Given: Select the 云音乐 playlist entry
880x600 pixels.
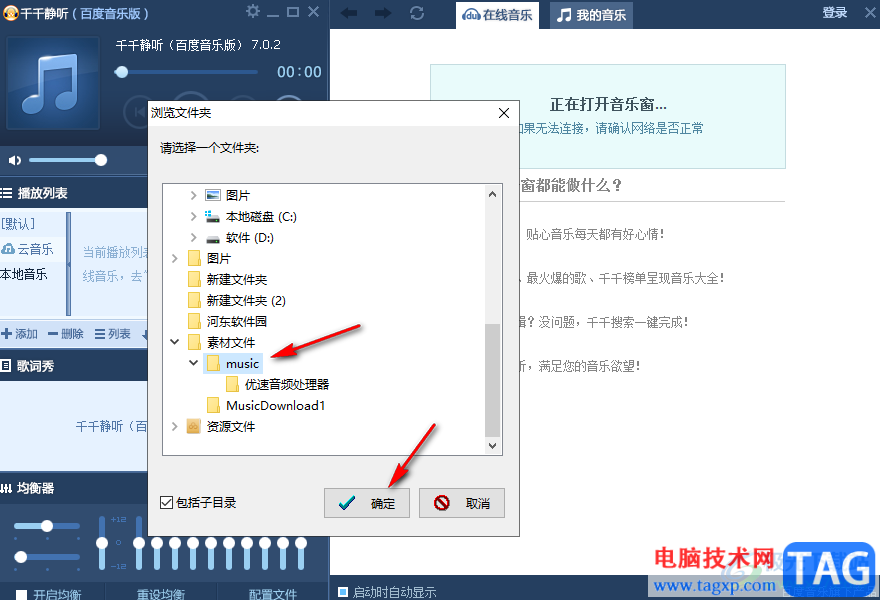Looking at the screenshot, I should click(28, 249).
